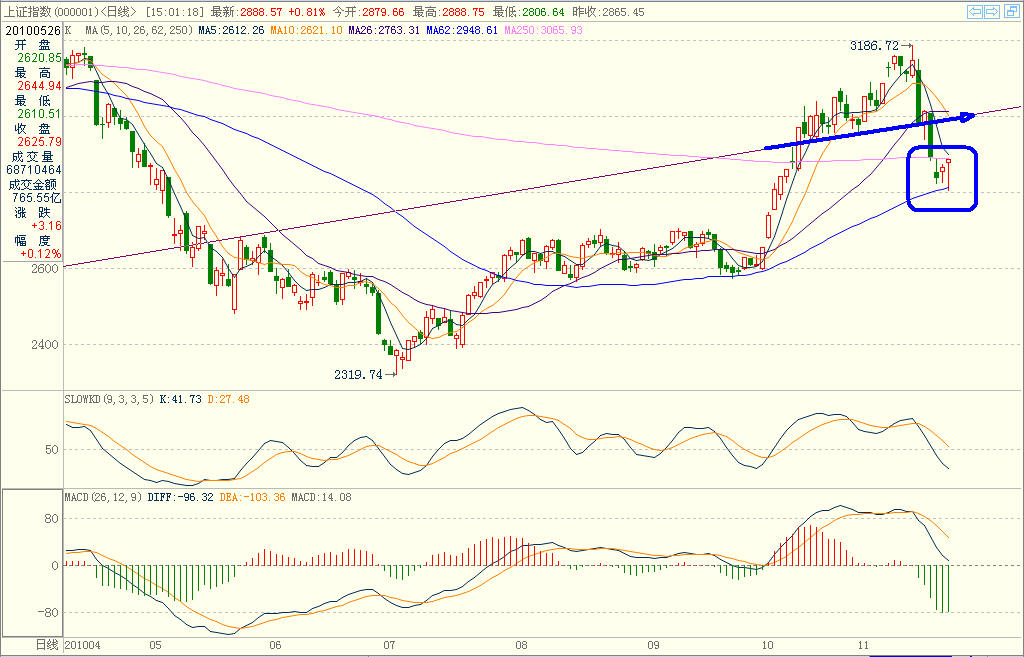
Task: Click the 05 month axis label
Action: tap(155, 646)
